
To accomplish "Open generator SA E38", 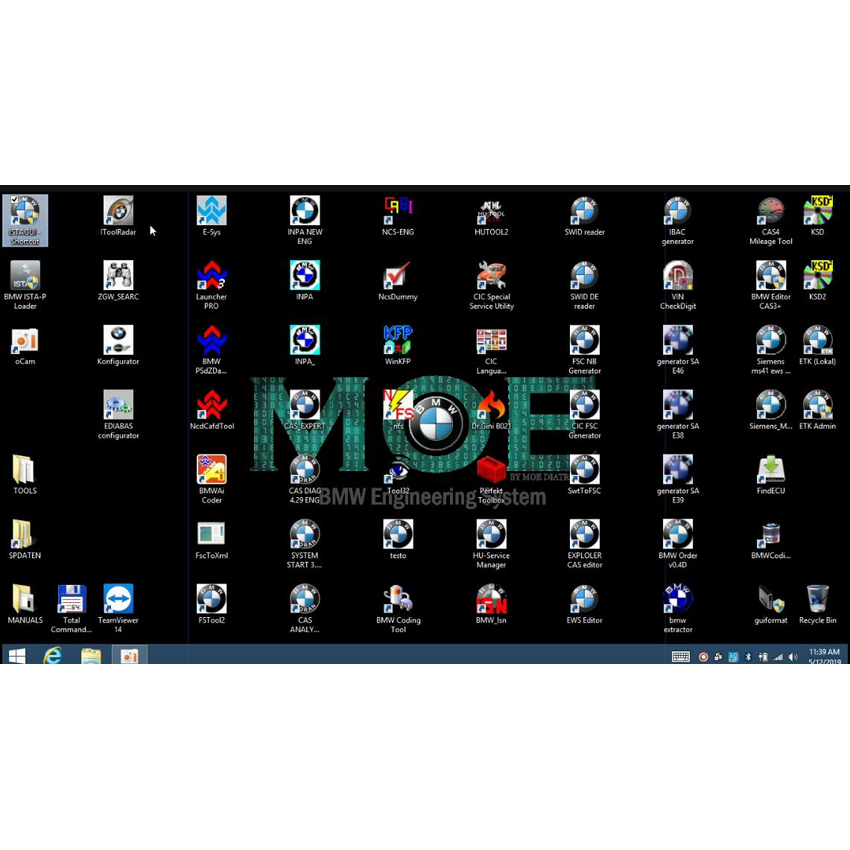I will pyautogui.click(x=678, y=415).
